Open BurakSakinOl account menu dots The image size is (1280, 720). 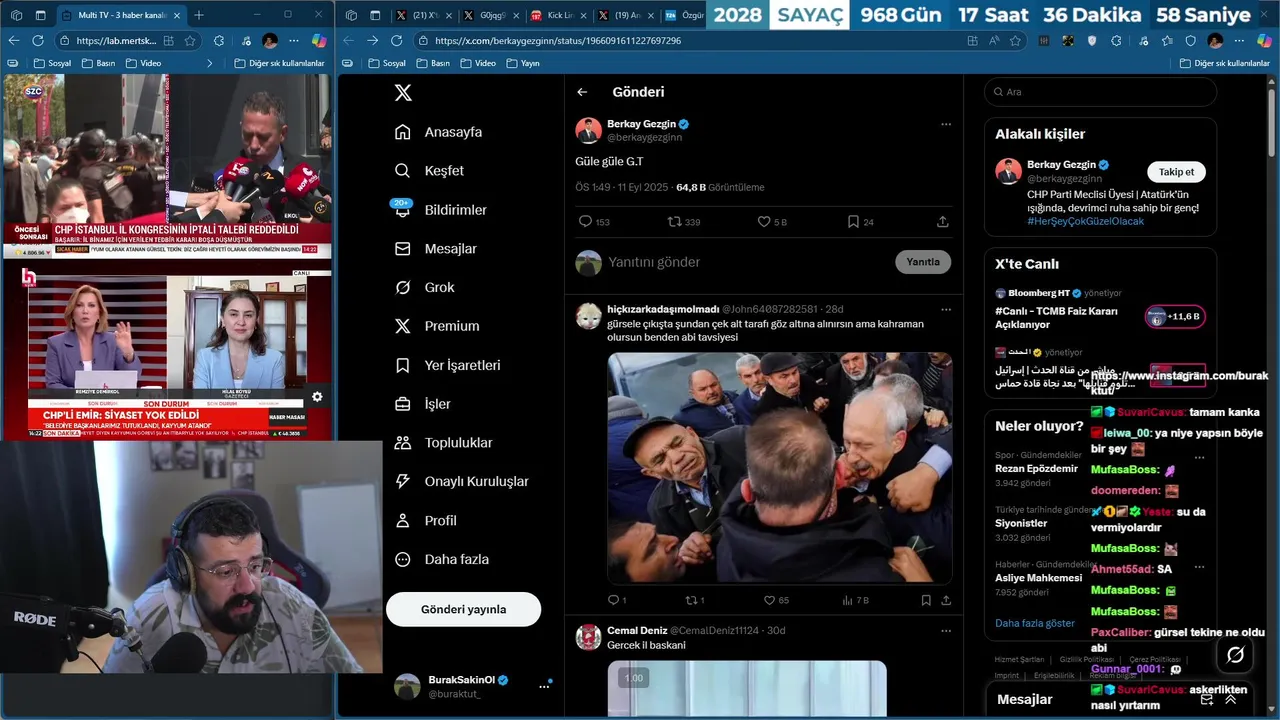[544, 686]
